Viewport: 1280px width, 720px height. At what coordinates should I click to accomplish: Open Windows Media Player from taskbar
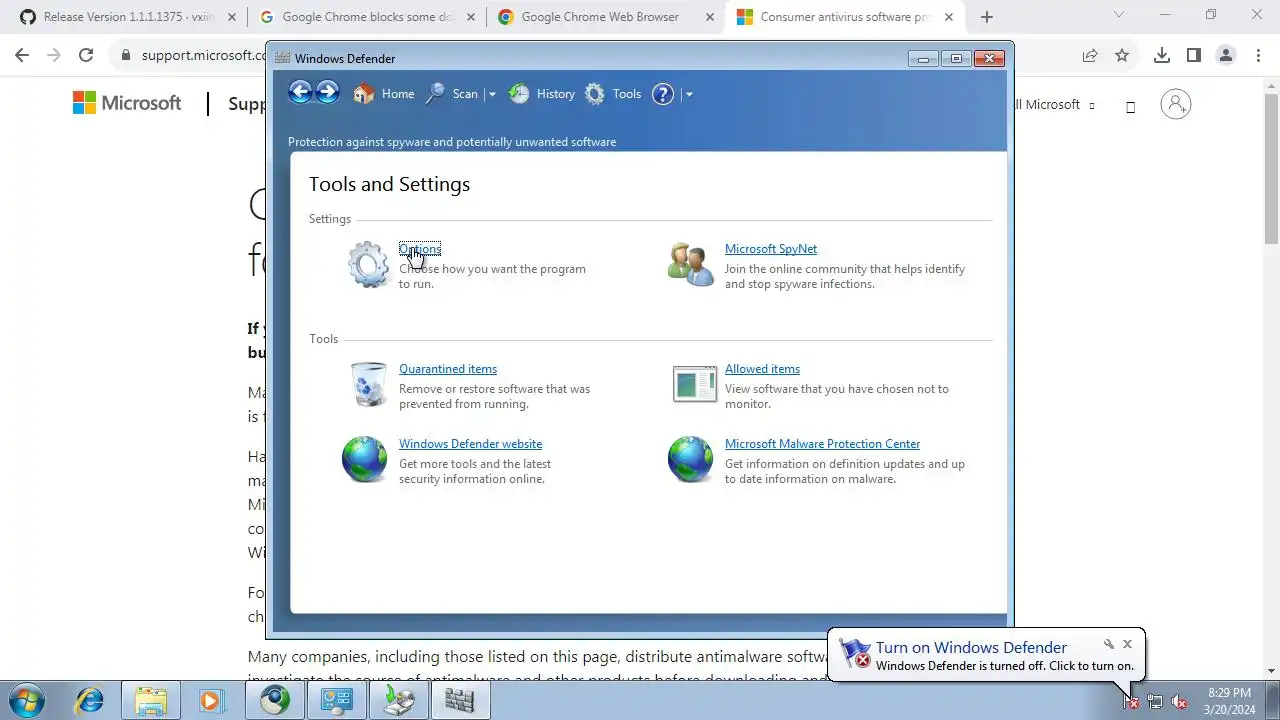pyautogui.click(x=211, y=701)
